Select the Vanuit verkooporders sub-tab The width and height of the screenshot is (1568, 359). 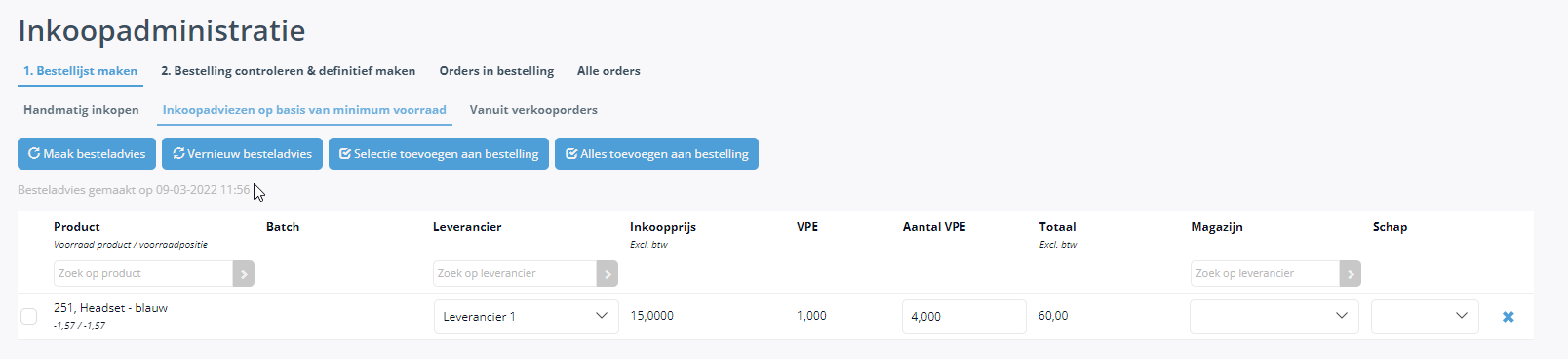(x=533, y=110)
